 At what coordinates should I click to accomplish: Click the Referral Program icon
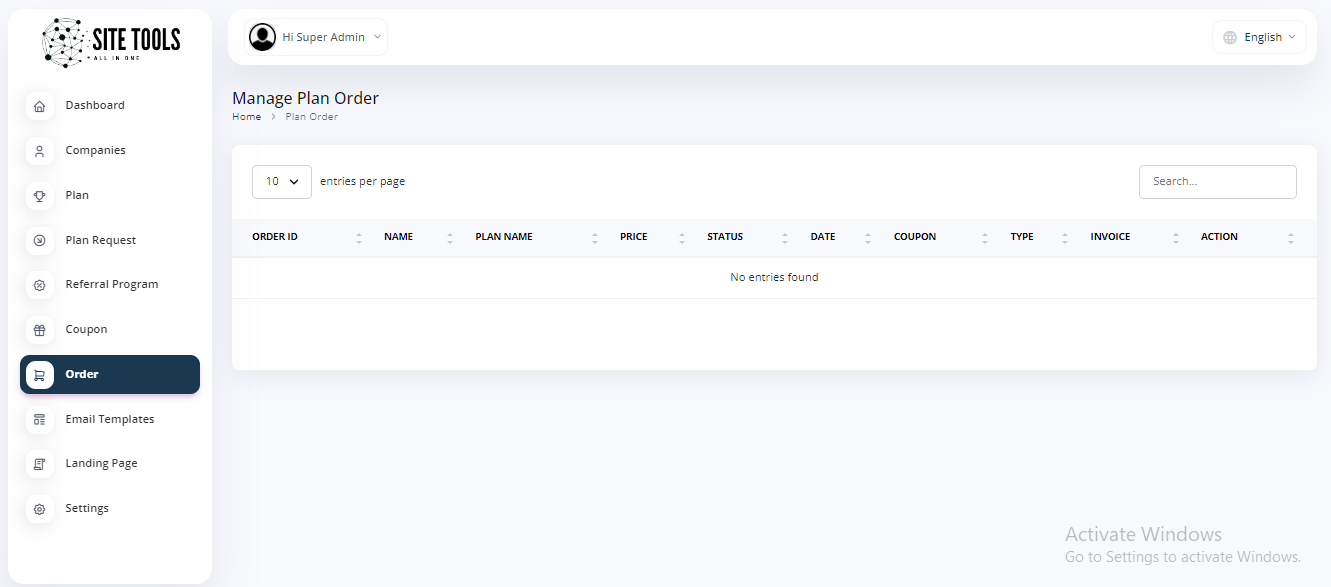40,285
